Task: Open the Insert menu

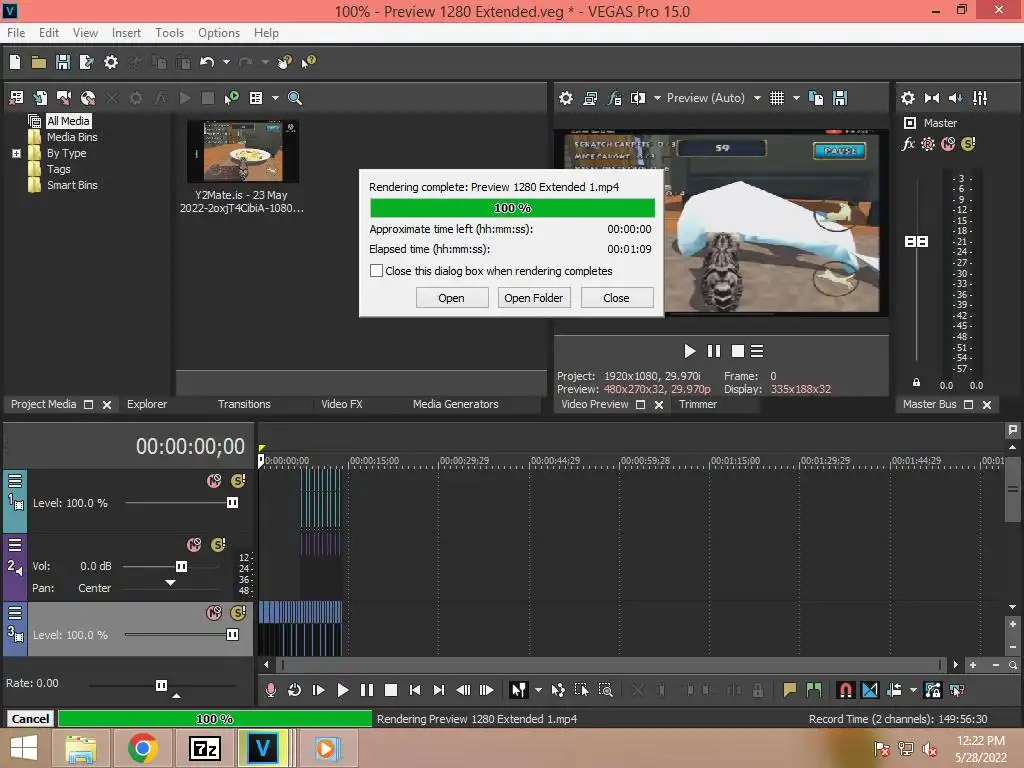Action: coord(126,33)
